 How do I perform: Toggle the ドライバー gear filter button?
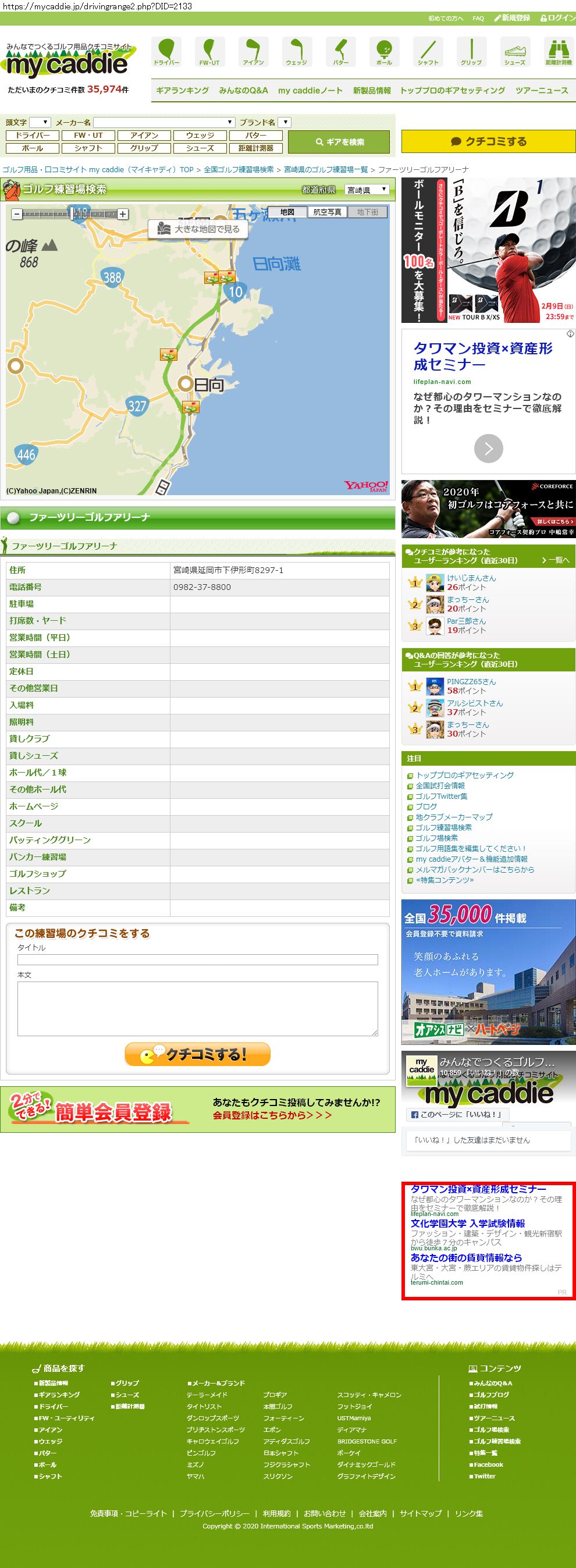[x=32, y=135]
